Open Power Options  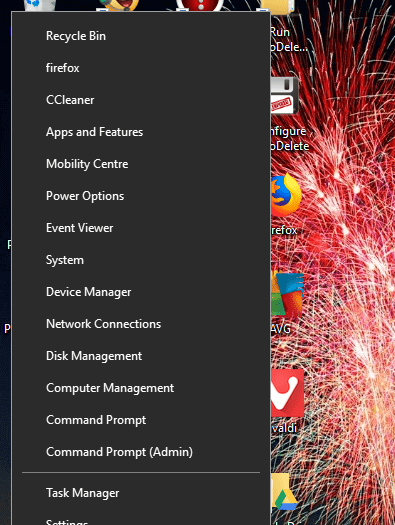(x=141, y=196)
